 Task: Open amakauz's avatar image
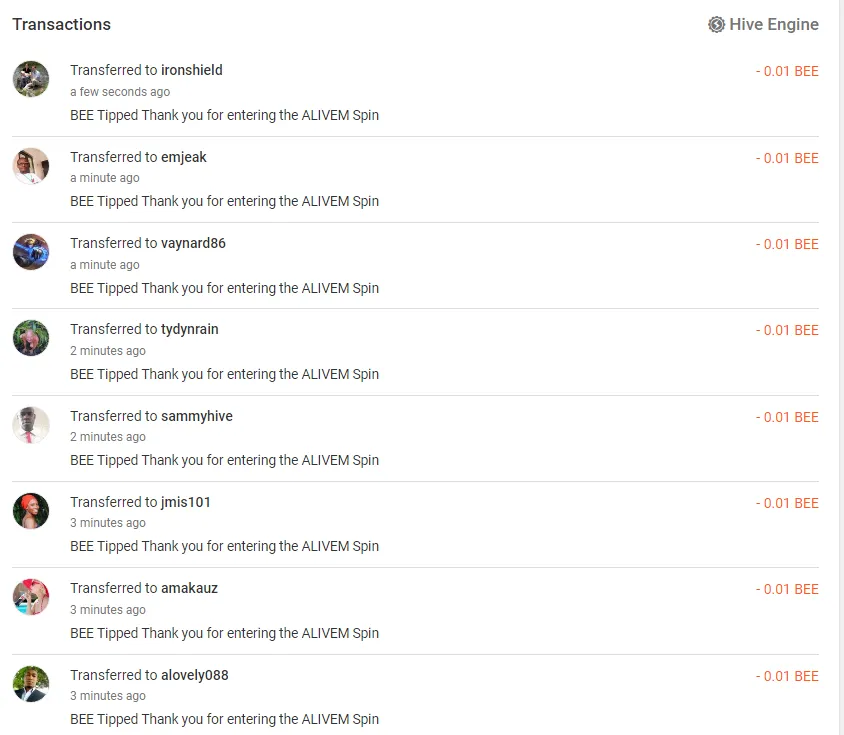pos(31,597)
